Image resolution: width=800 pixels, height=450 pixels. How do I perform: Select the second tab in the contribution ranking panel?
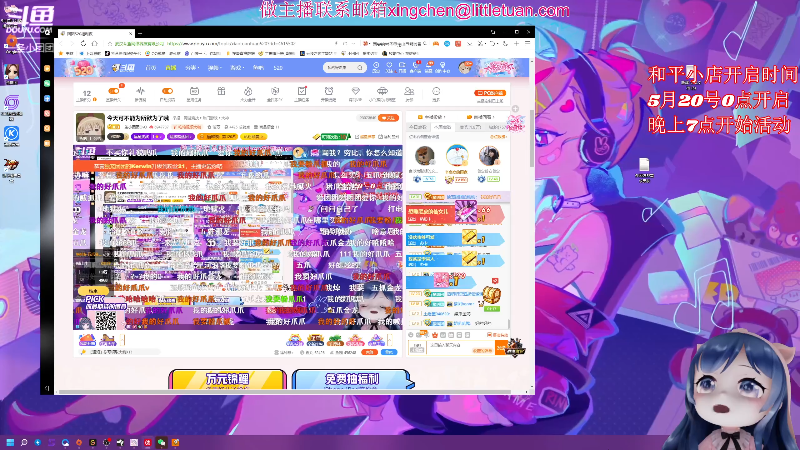(x=443, y=127)
